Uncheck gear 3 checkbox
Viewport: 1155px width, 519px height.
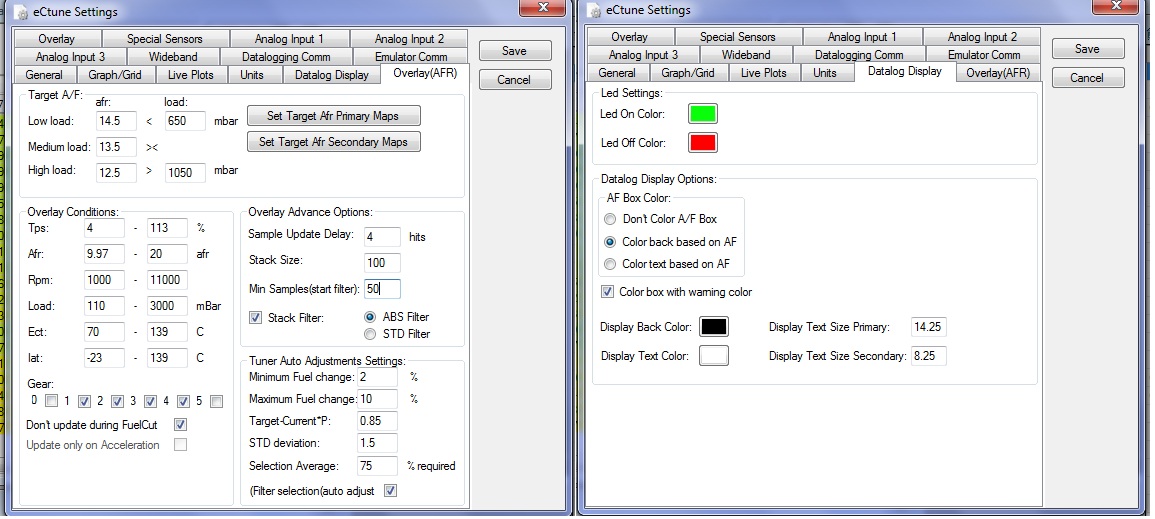pos(150,401)
